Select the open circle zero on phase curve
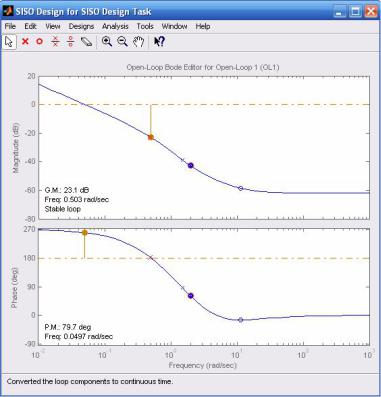Screen dimensions: 381x397 (241, 320)
